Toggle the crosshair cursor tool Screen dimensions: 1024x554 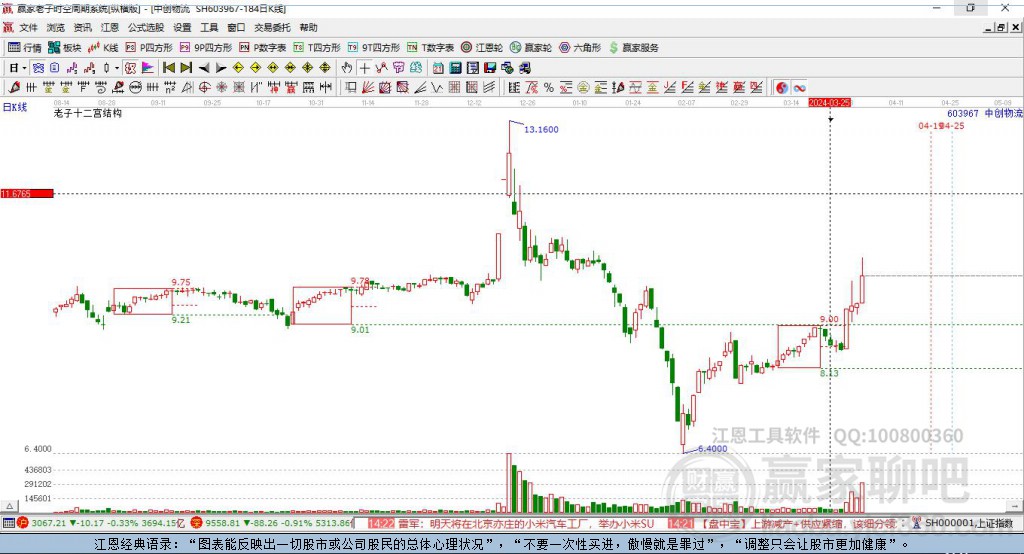tap(364, 68)
